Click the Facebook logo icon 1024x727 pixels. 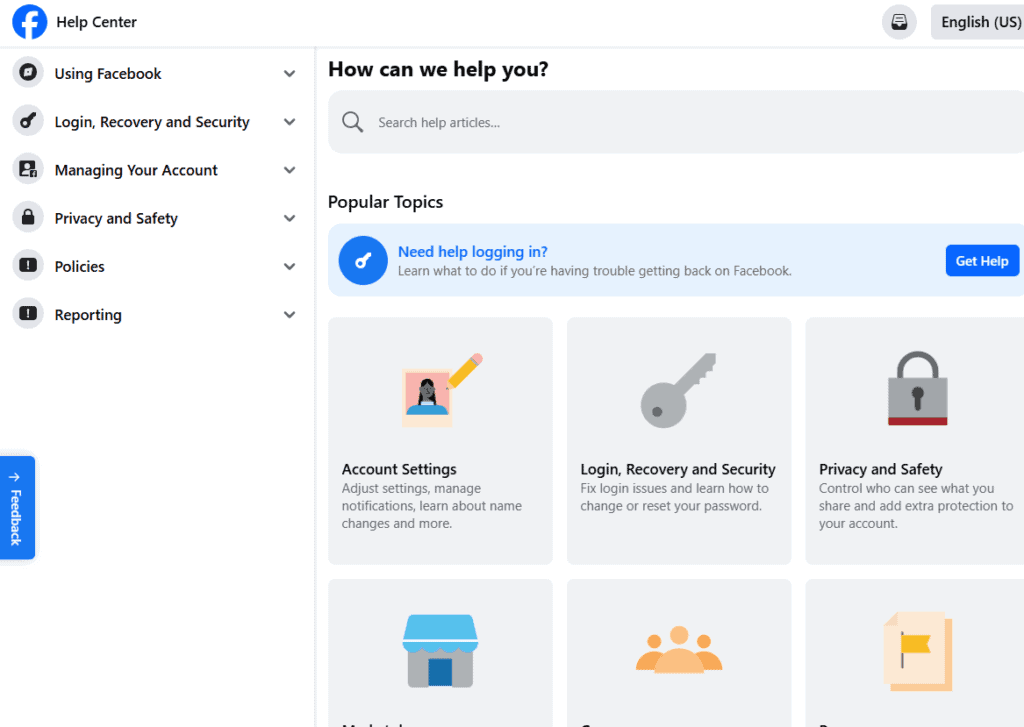(29, 22)
